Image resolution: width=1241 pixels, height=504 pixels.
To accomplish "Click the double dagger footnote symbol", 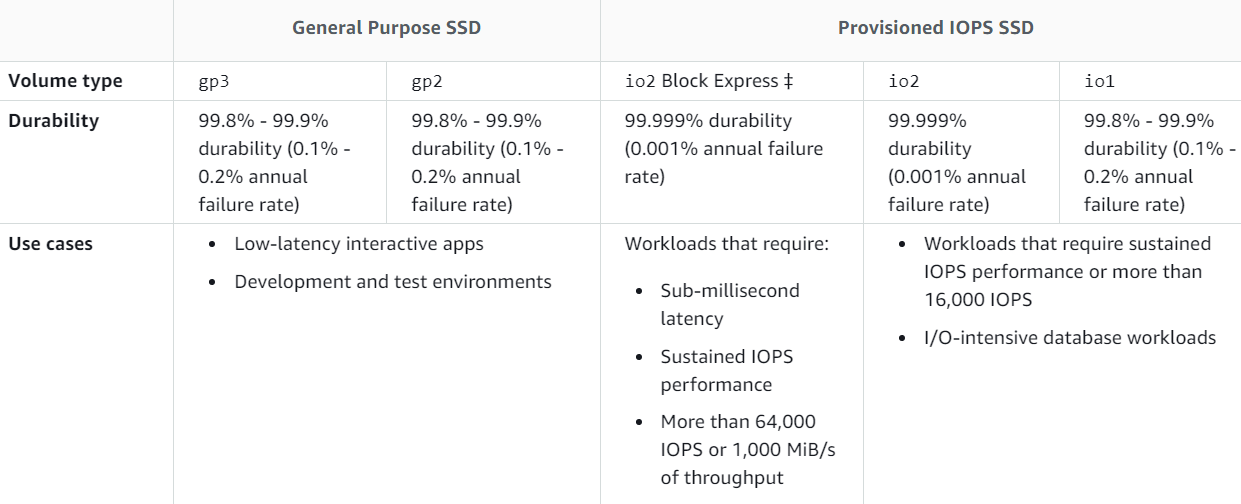I will [x=788, y=82].
